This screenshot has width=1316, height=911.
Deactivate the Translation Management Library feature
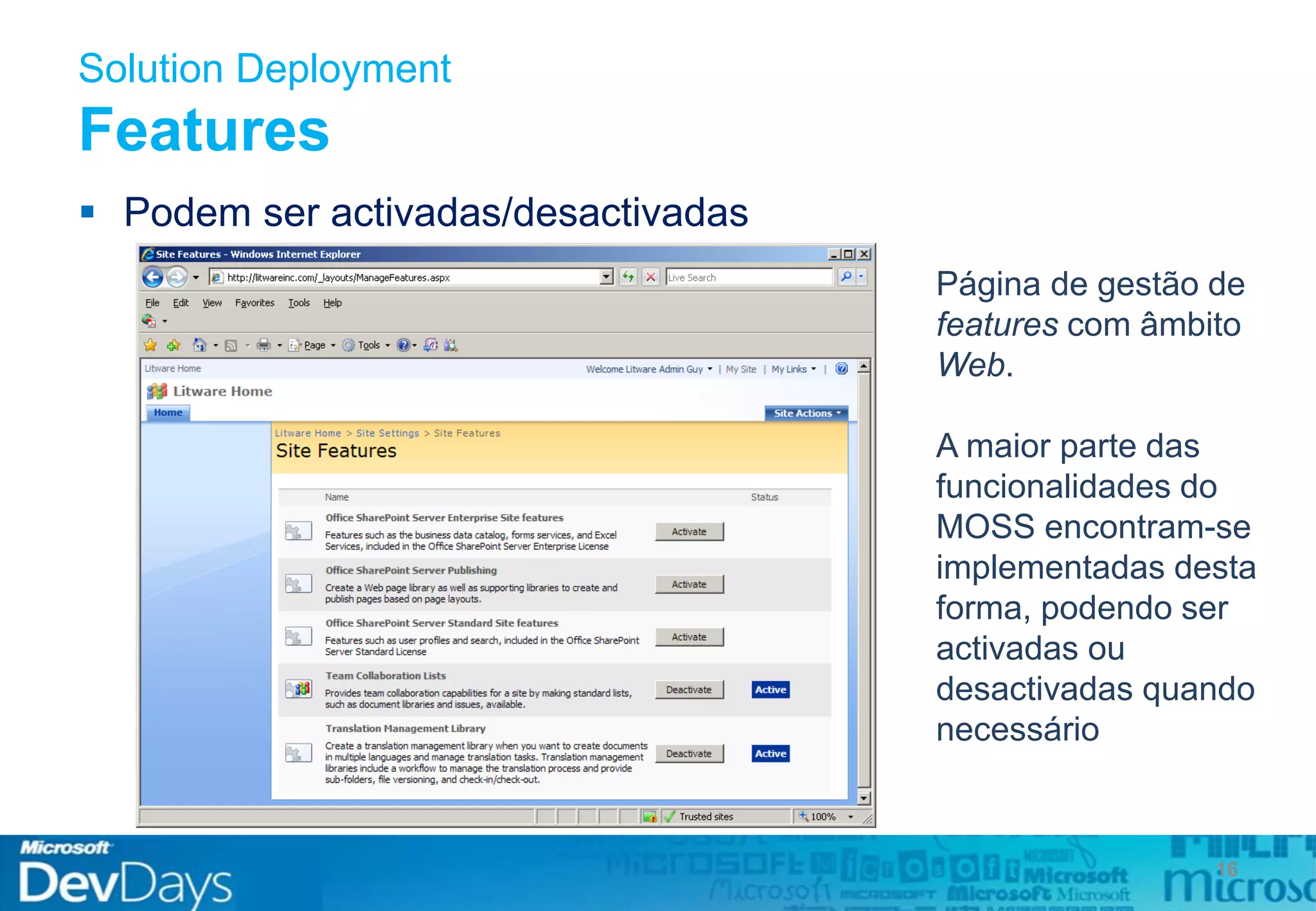[689, 754]
